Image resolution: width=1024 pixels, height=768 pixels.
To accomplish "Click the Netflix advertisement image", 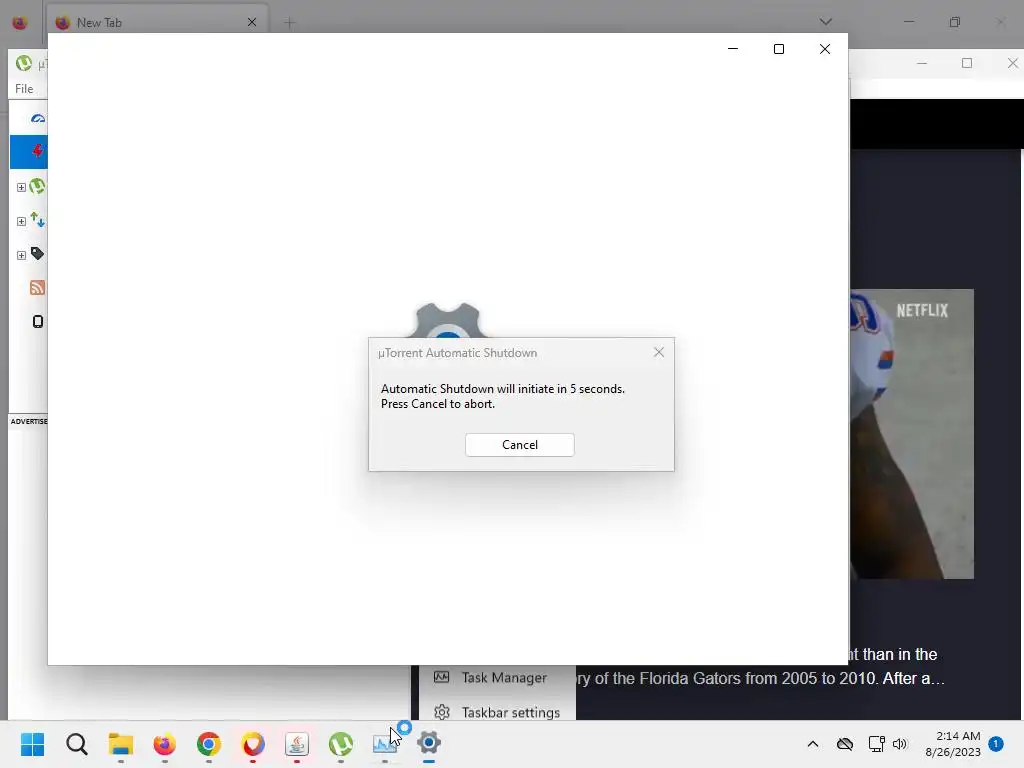I will (912, 434).
